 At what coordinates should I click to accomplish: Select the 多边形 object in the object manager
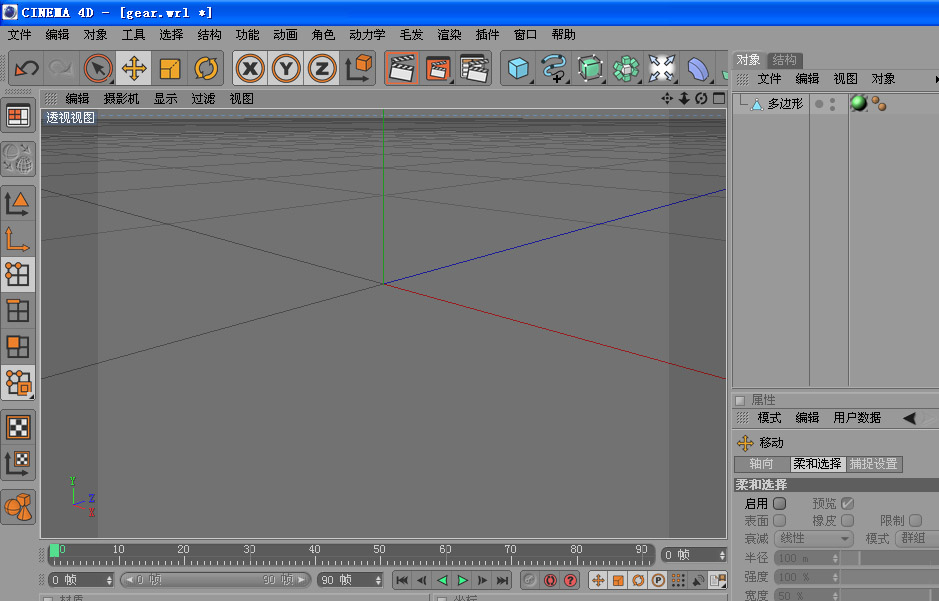pyautogui.click(x=784, y=104)
